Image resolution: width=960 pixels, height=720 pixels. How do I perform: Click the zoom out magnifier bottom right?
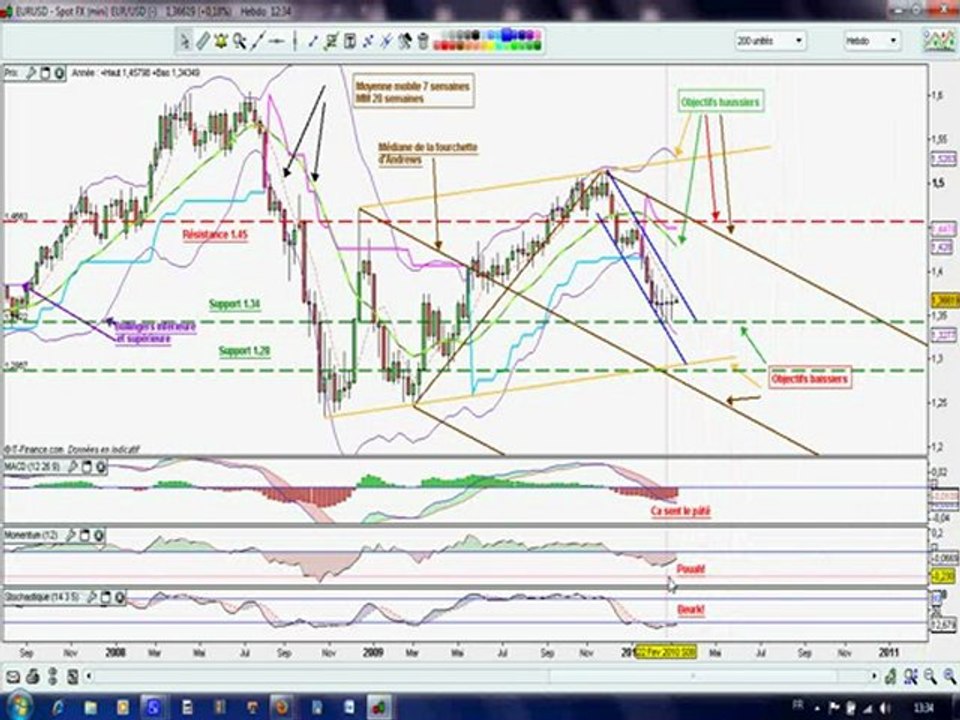click(x=930, y=676)
